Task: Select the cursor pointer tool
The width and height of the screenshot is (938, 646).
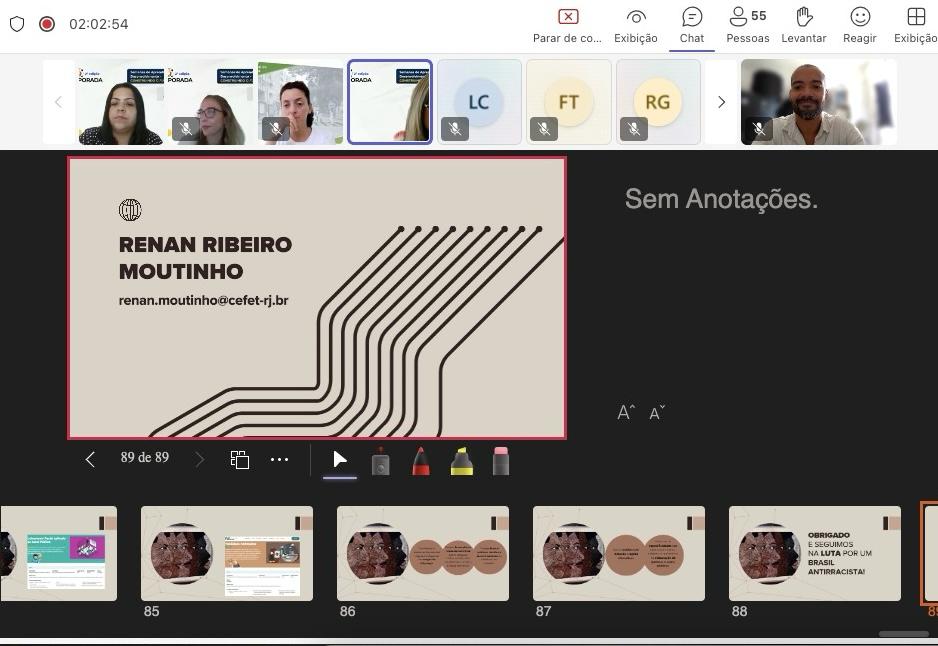Action: point(340,460)
